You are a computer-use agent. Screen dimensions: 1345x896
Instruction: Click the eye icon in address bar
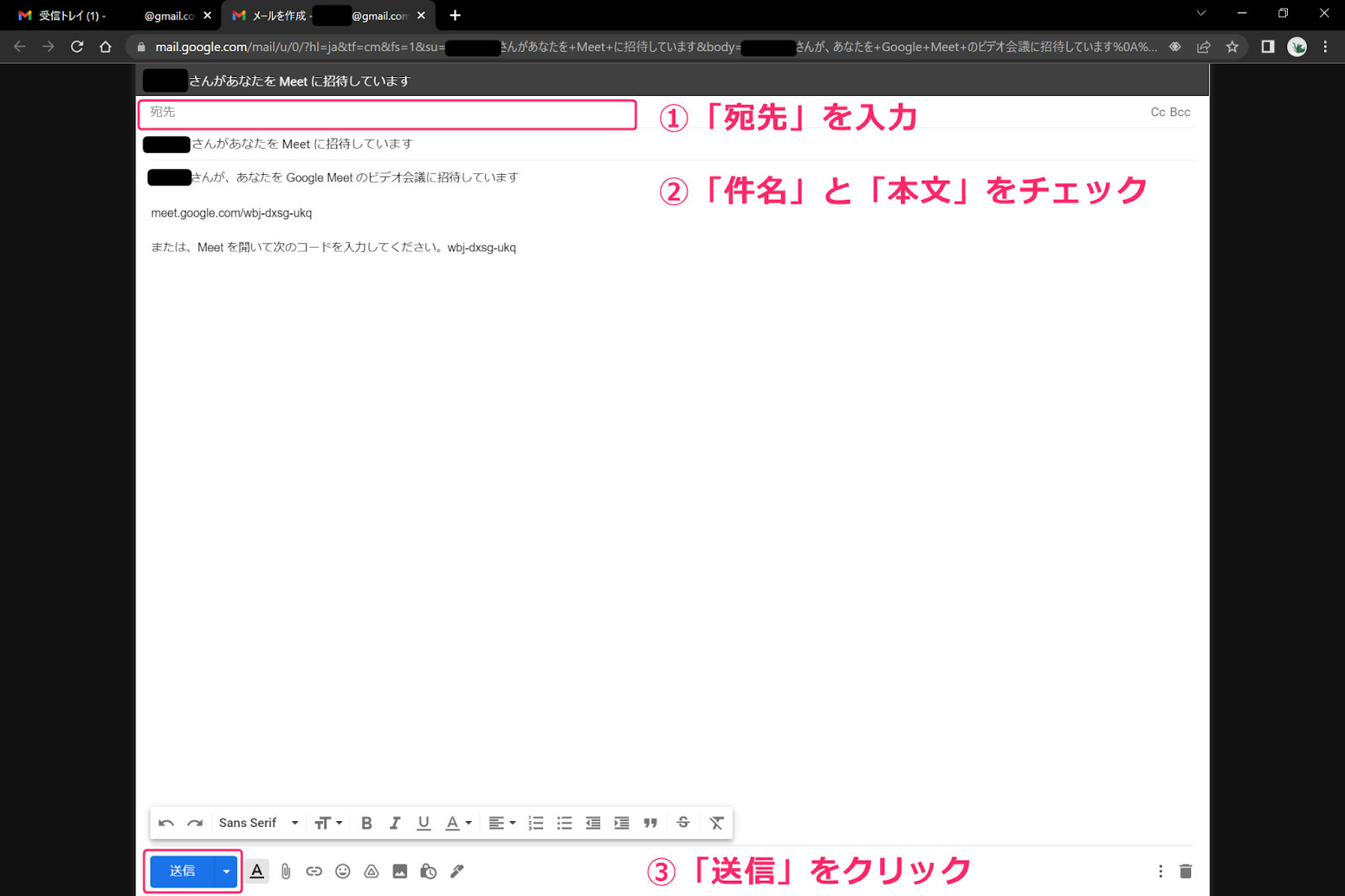click(1175, 46)
